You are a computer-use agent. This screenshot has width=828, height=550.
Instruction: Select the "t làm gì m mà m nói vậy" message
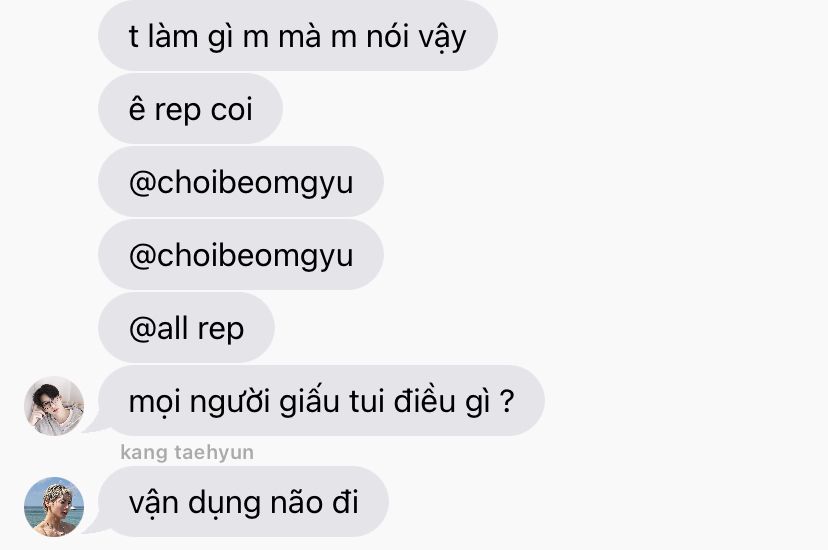(x=298, y=36)
